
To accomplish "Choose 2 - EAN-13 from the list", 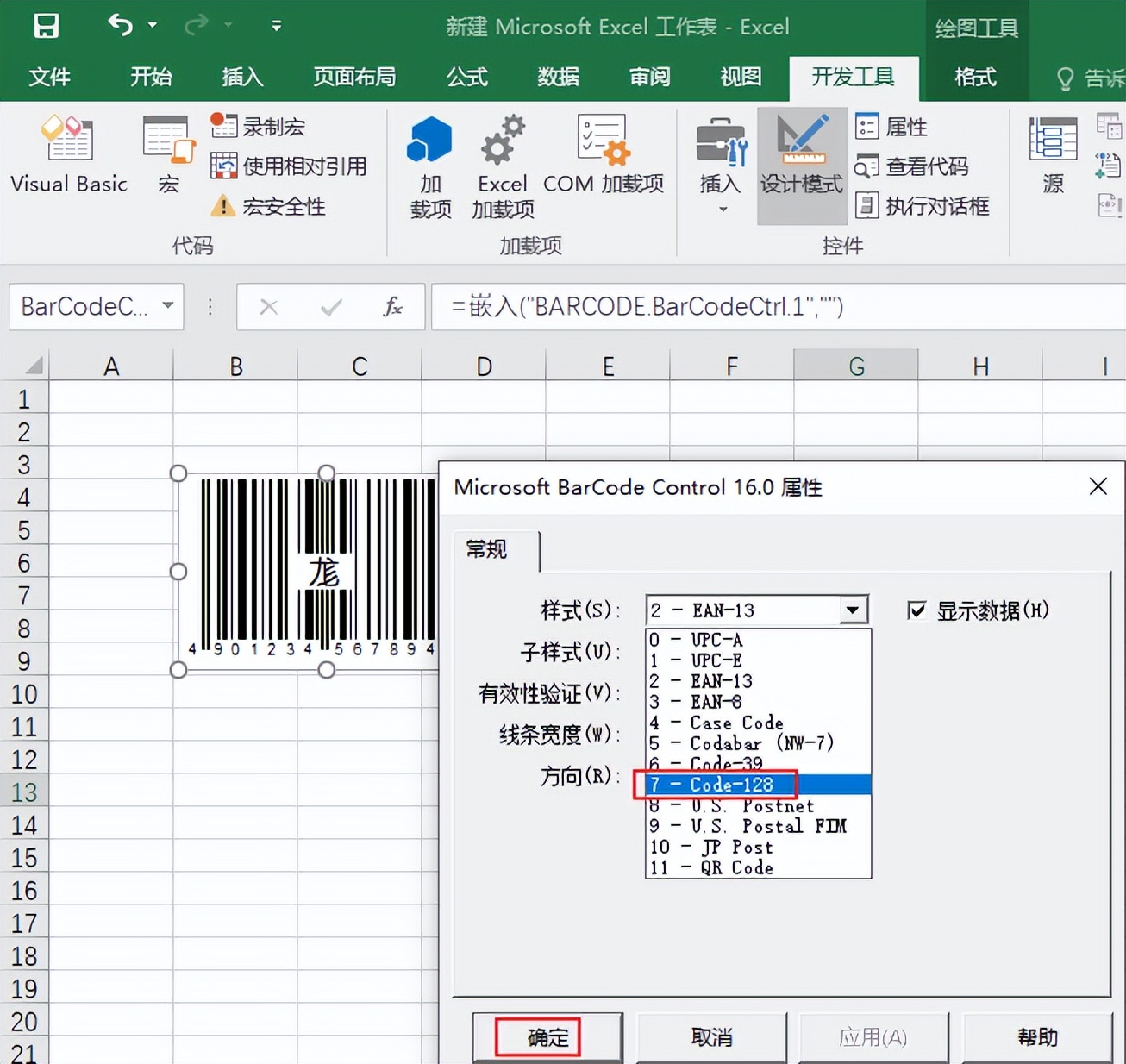I will point(759,681).
